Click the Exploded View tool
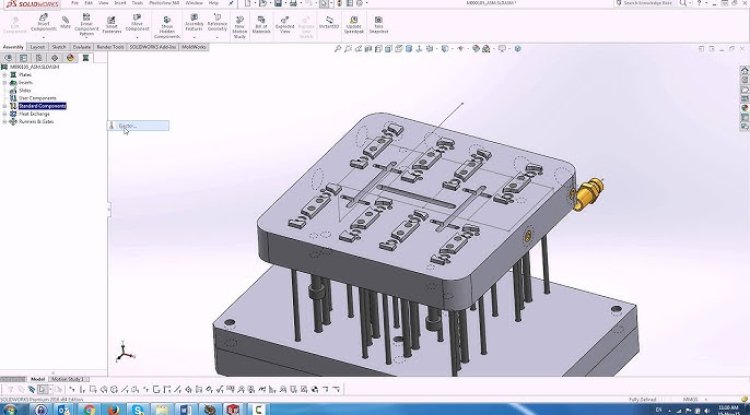 (x=285, y=25)
